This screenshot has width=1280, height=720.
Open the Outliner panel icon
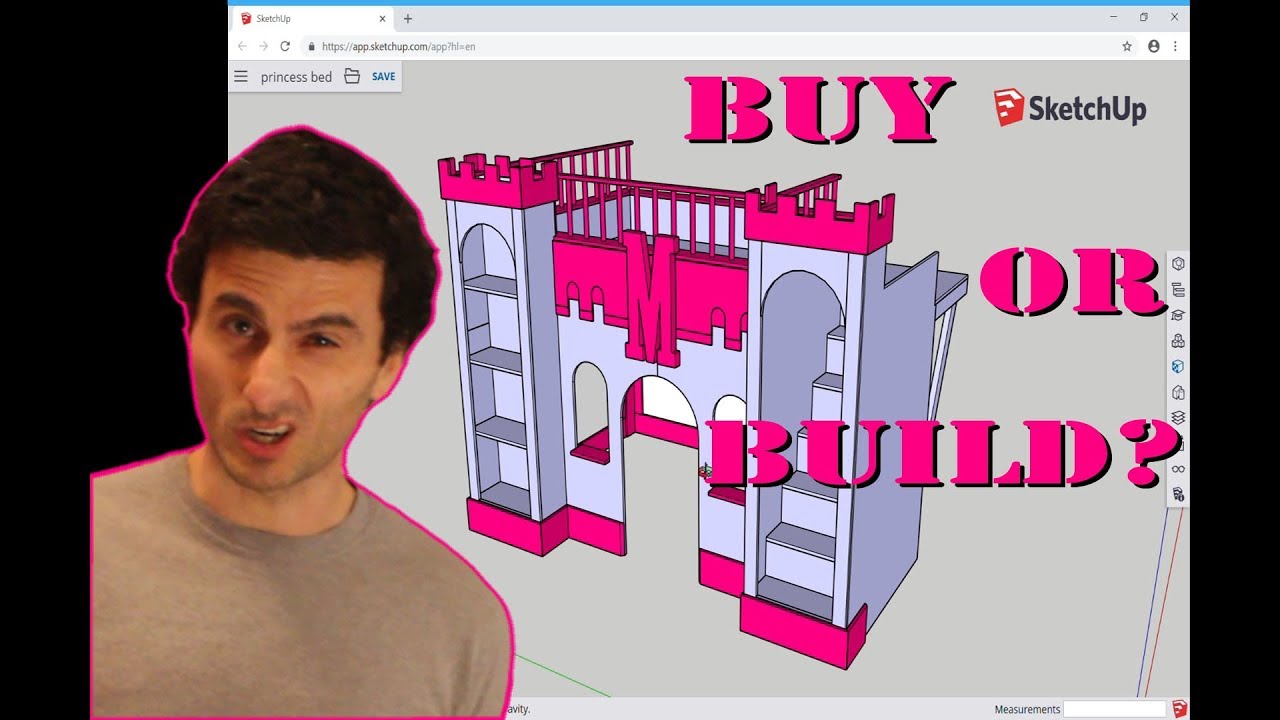(x=1178, y=290)
